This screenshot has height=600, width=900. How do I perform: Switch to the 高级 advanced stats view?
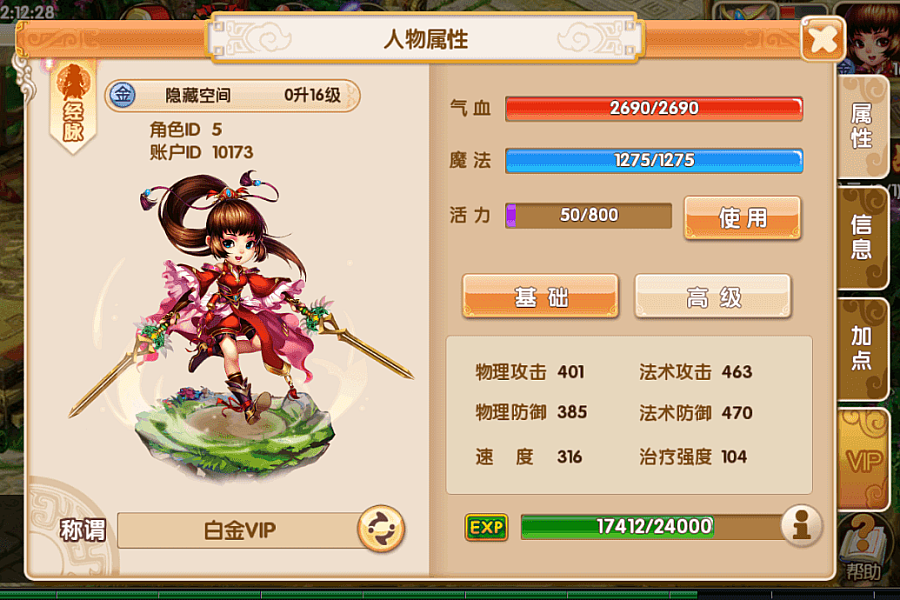713,296
